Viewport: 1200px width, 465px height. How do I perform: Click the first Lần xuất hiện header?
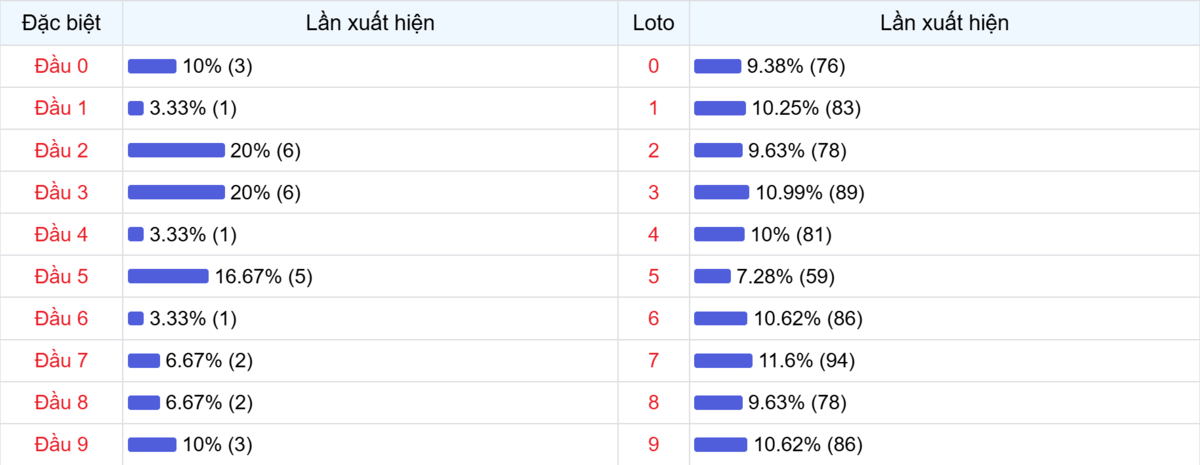point(370,23)
